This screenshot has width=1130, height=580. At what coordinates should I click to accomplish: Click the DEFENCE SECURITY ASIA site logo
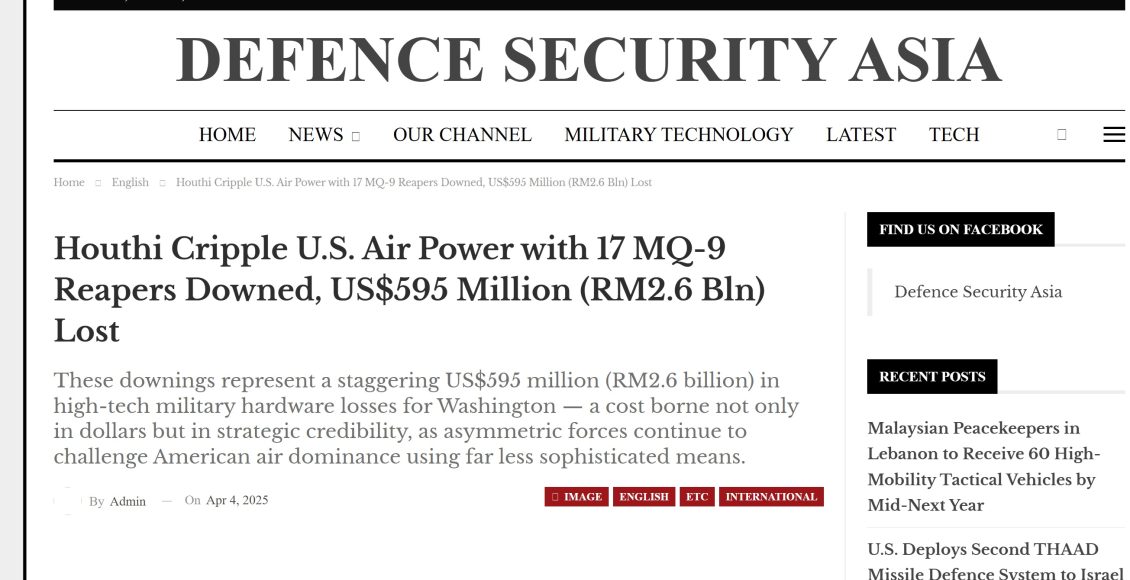click(x=589, y=60)
